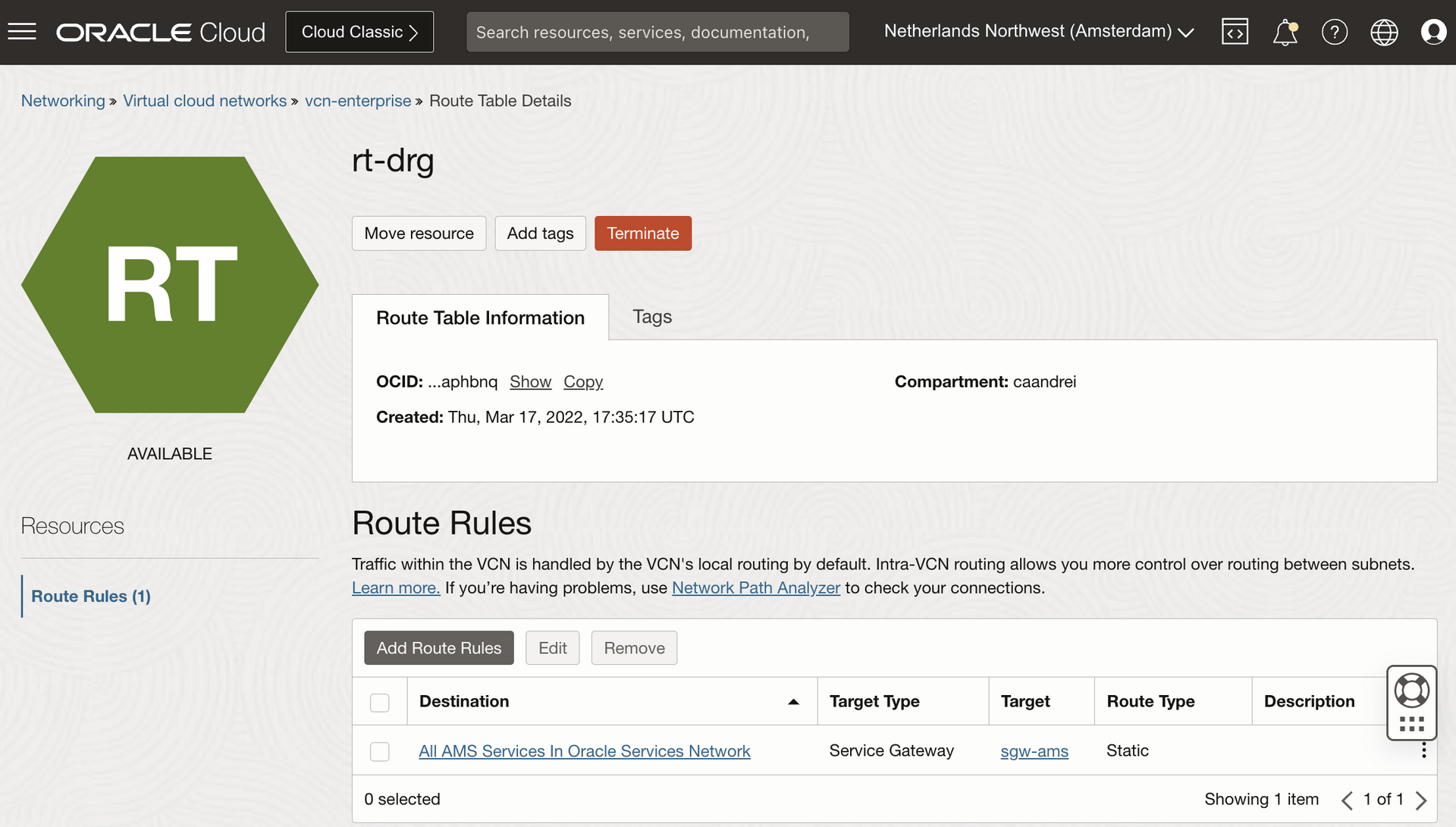Sort by Destination column arrow

793,702
